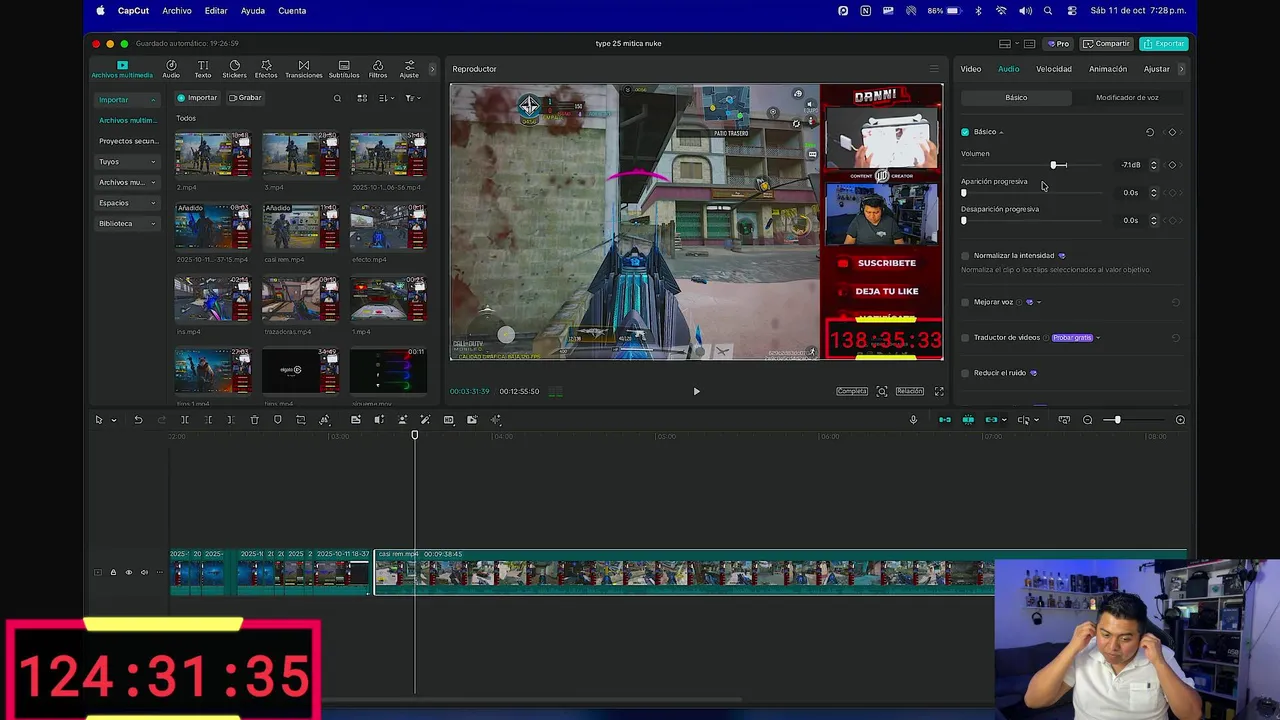Toggle the Básico checkbox

[x=965, y=132]
